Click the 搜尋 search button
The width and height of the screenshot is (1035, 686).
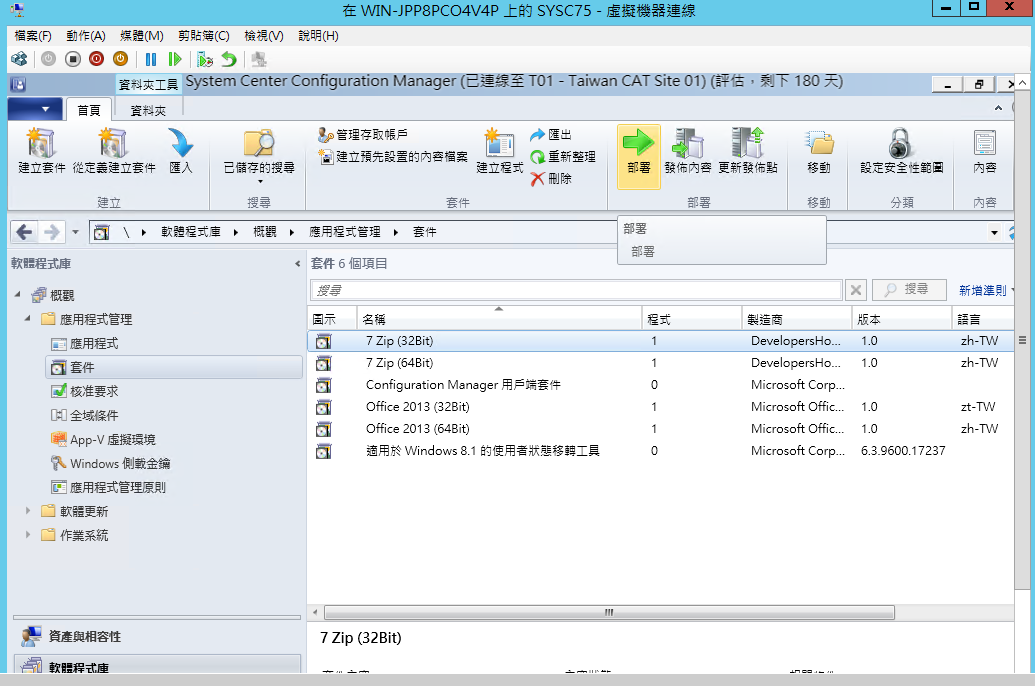[x=909, y=289]
